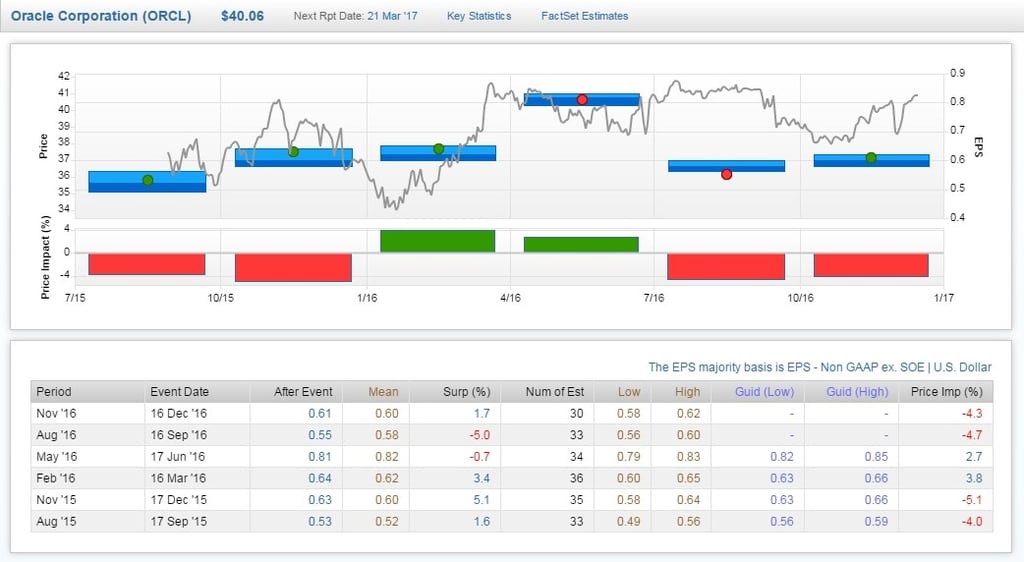Click the Guid (High) value 0.59
This screenshot has width=1024, height=562.
point(876,521)
